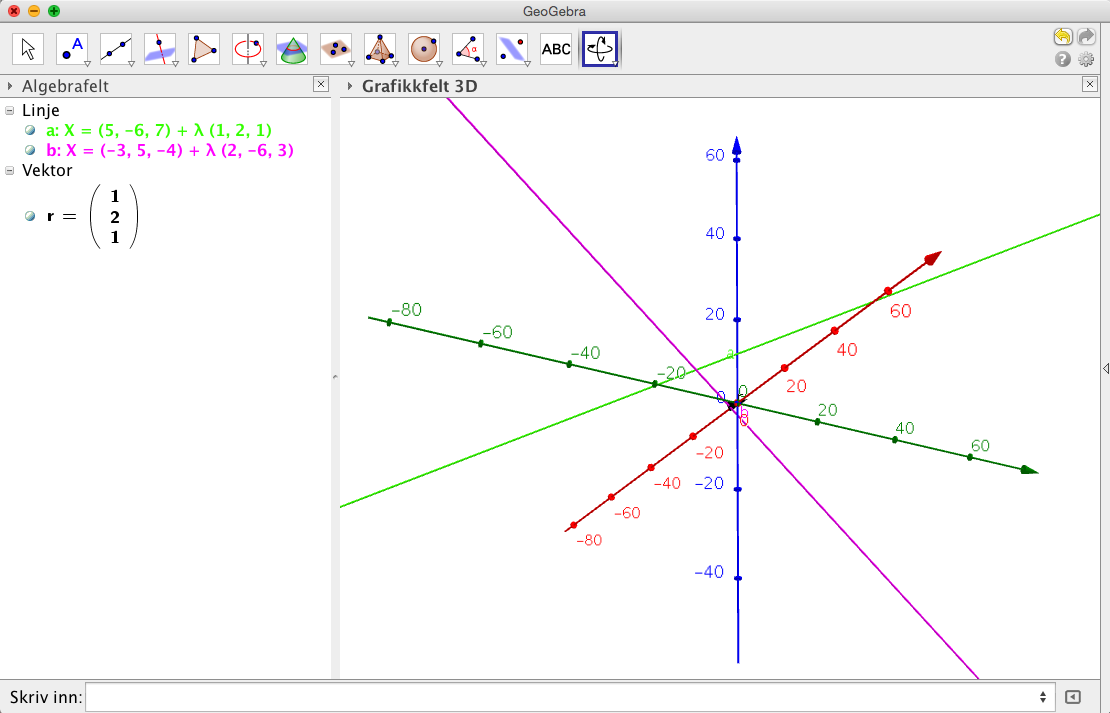Viewport: 1110px width, 713px height.
Task: Select the Polygon tool
Action: 204,48
